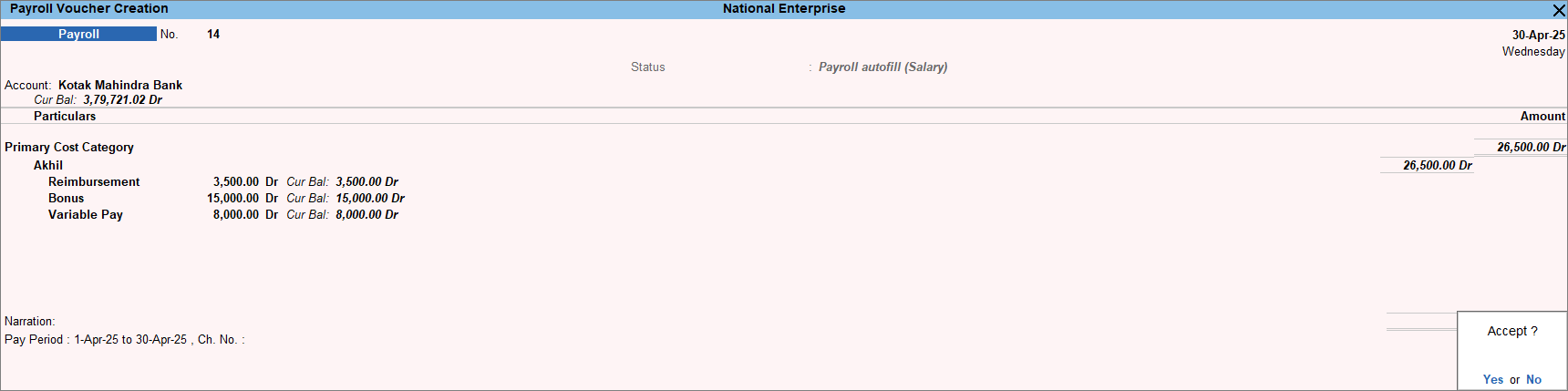Select the Bonus pay head
Viewport: 1568px width, 391px height.
point(66,198)
